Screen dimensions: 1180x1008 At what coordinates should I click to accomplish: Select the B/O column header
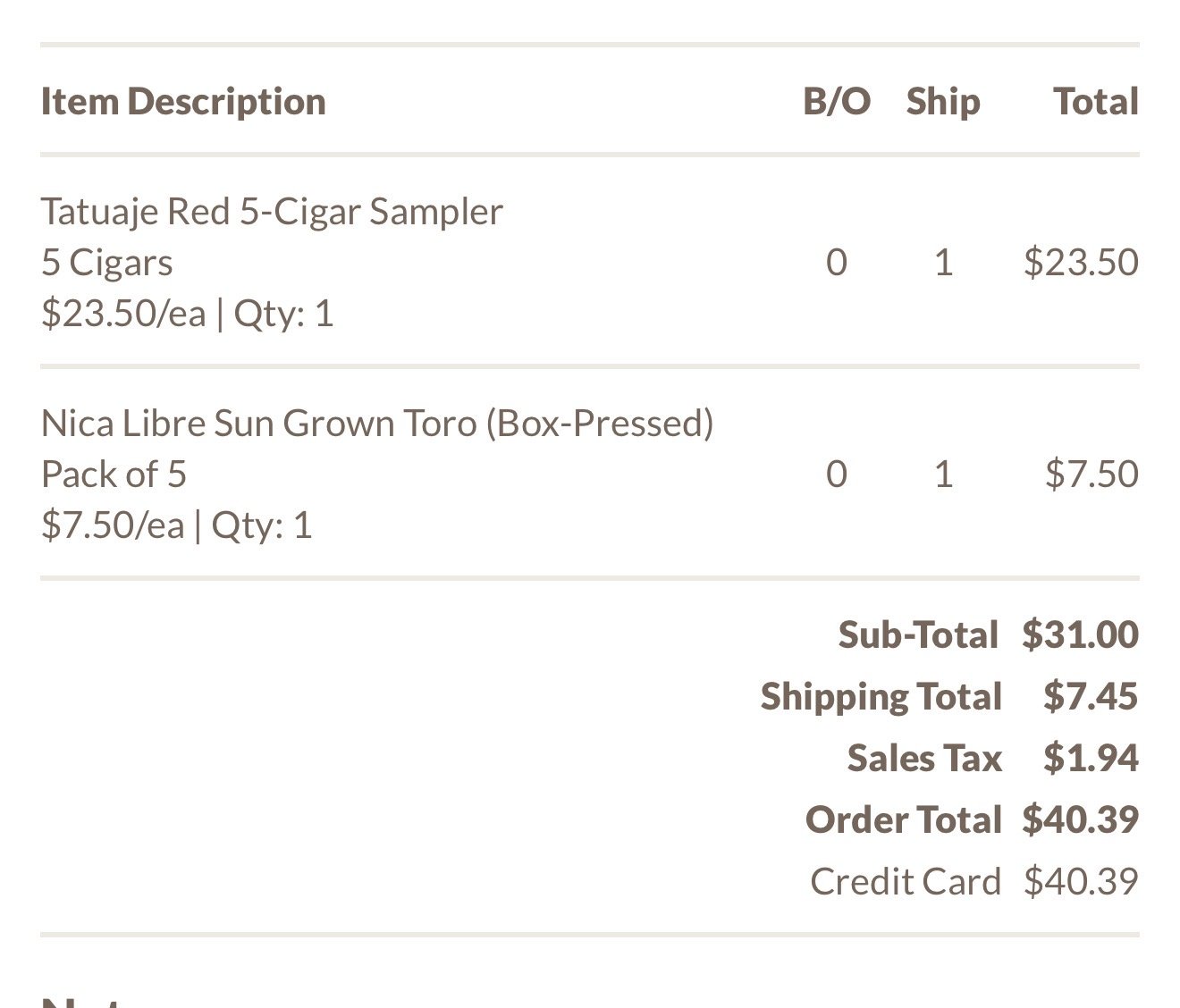click(x=837, y=102)
